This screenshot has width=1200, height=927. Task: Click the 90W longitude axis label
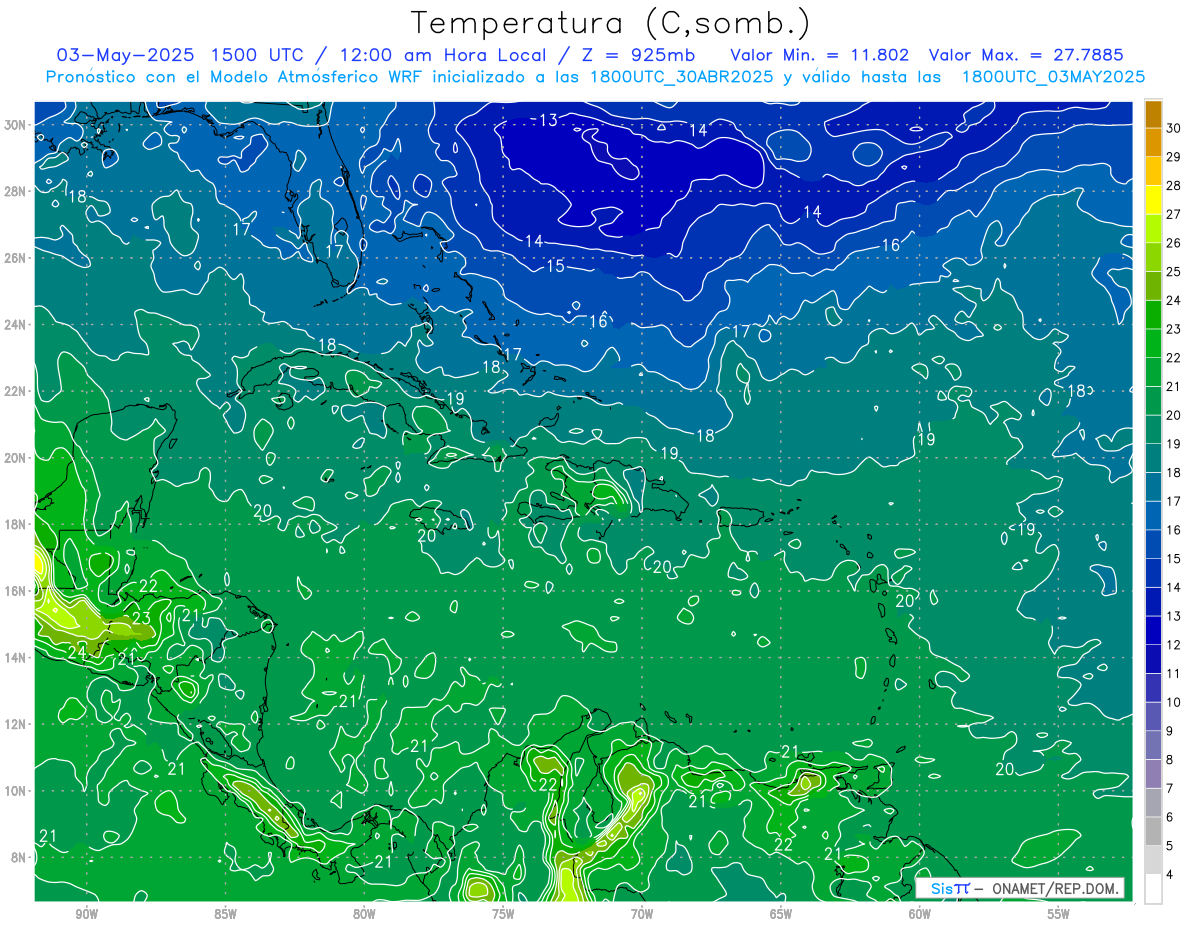[x=86, y=914]
